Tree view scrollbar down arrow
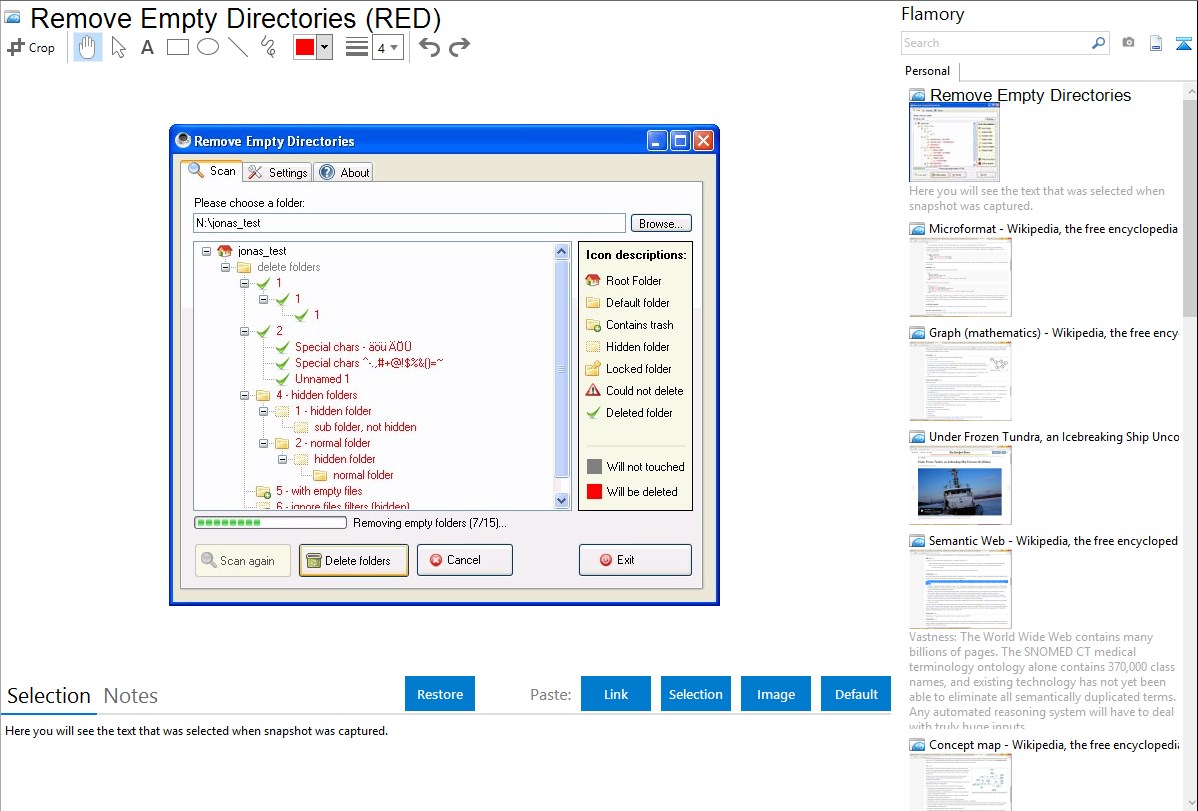This screenshot has height=811, width=1198. point(562,501)
